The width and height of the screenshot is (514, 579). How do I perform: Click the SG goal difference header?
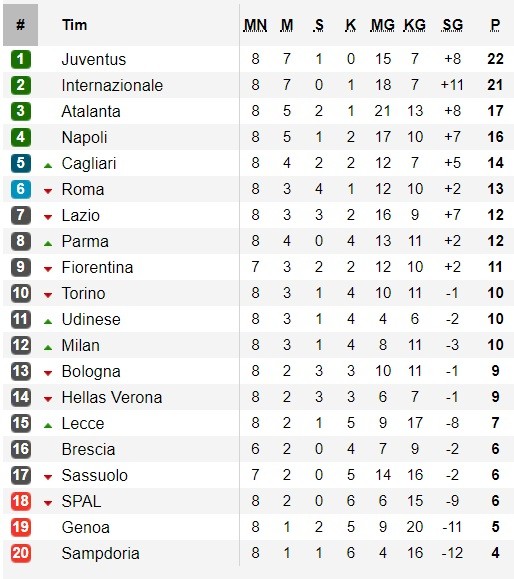click(x=452, y=25)
